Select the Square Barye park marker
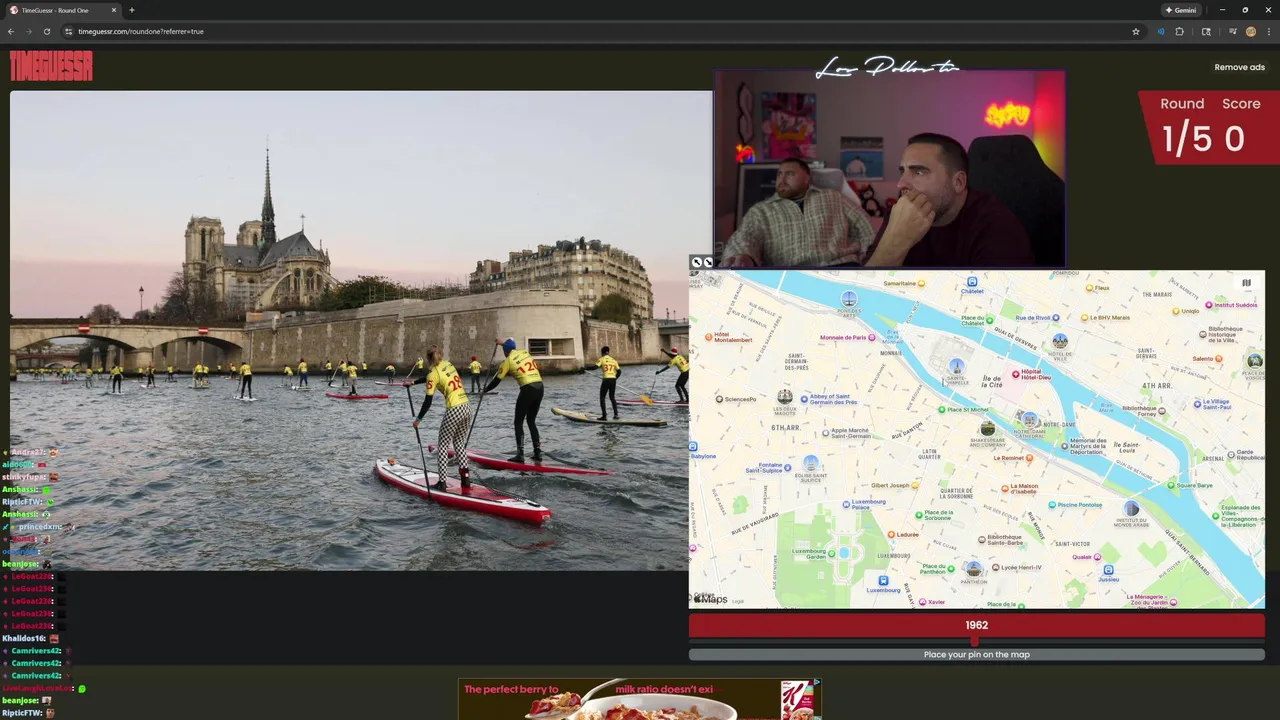This screenshot has width=1280, height=720. (1172, 485)
